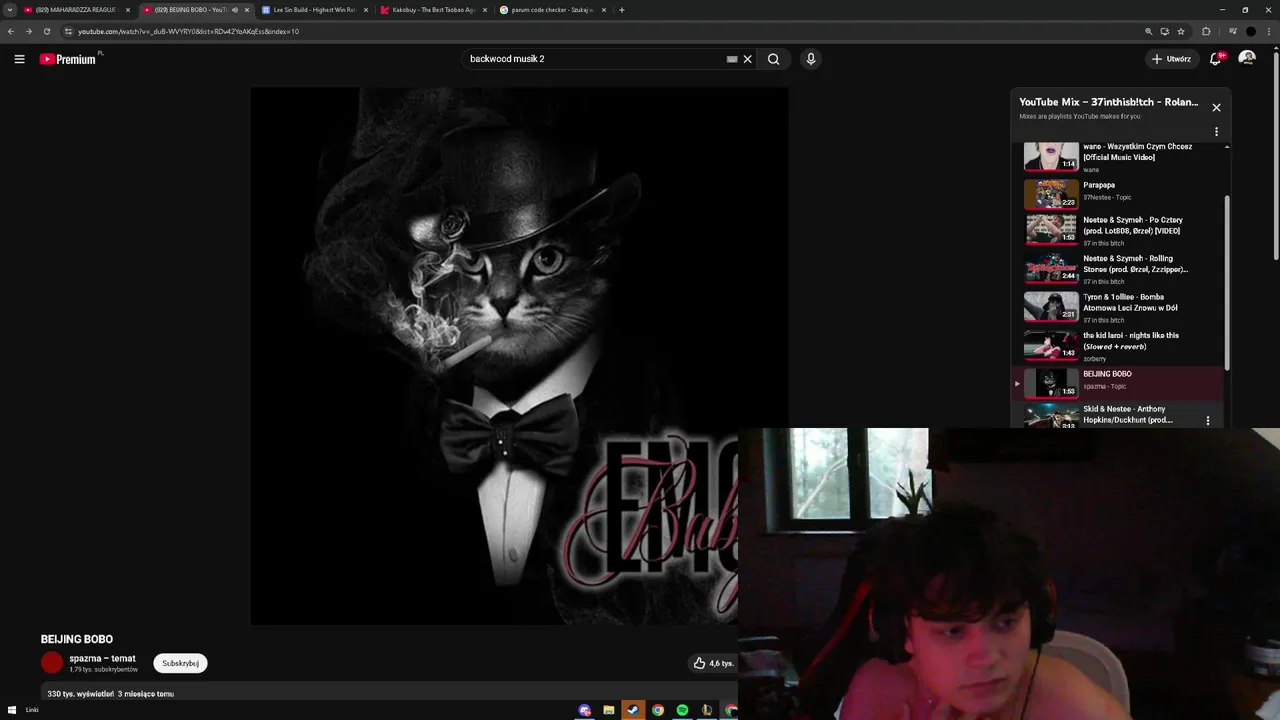The image size is (1280, 720).
Task: Play Nestee & Szymeh - Po Cztery
Action: tap(1120, 230)
